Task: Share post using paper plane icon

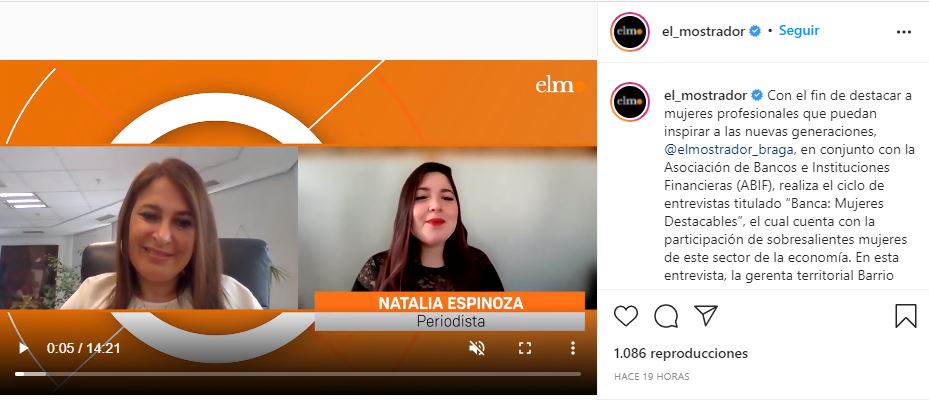Action: (706, 315)
